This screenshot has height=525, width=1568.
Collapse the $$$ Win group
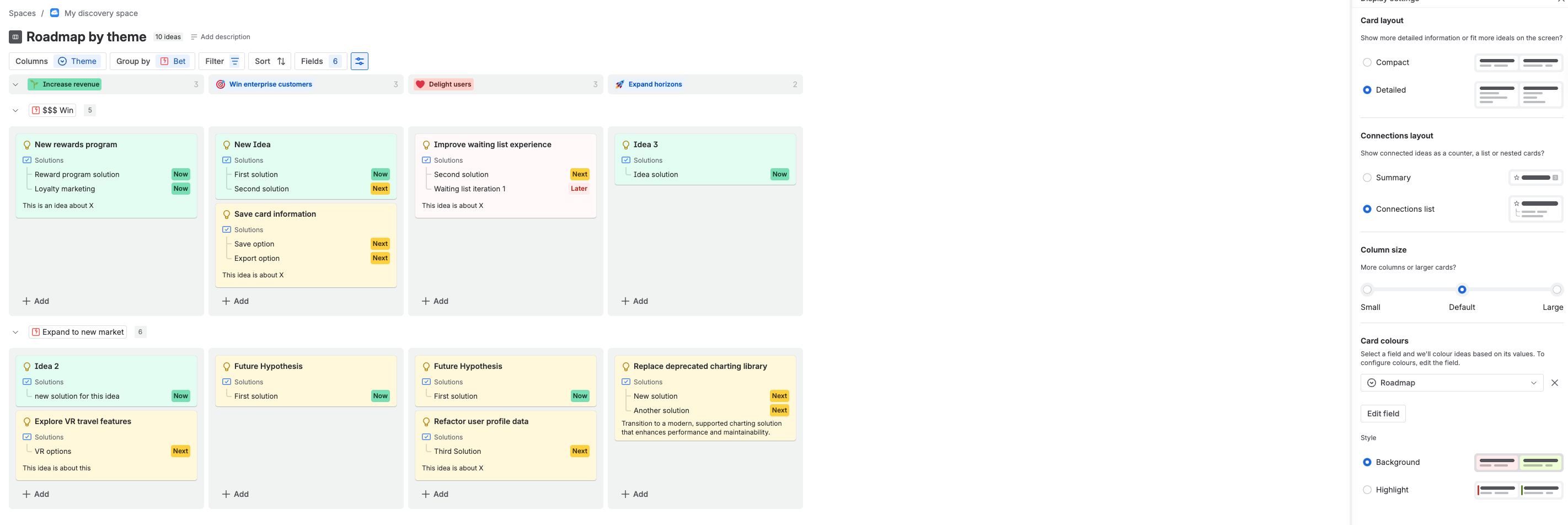coord(16,111)
